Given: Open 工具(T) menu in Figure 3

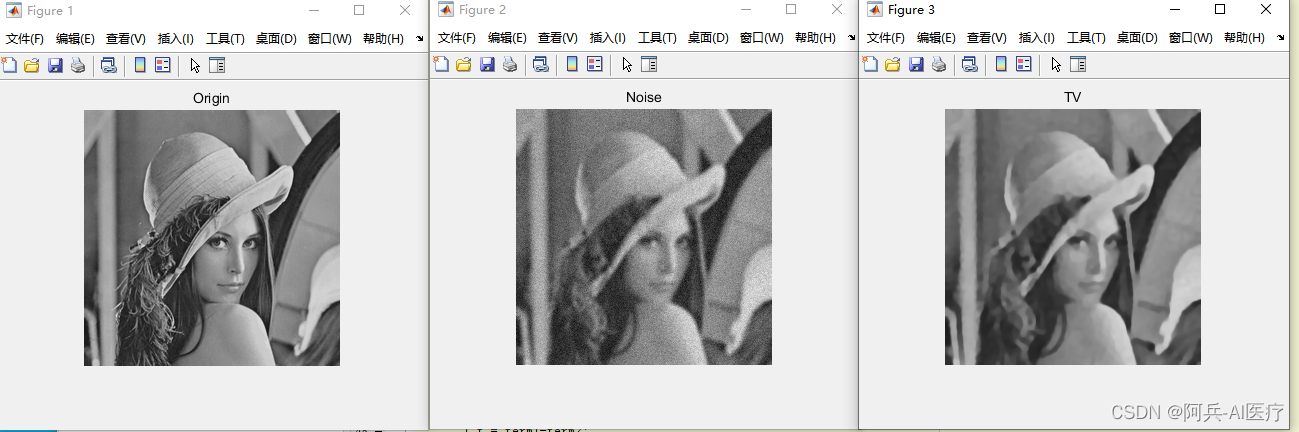Looking at the screenshot, I should [1086, 38].
